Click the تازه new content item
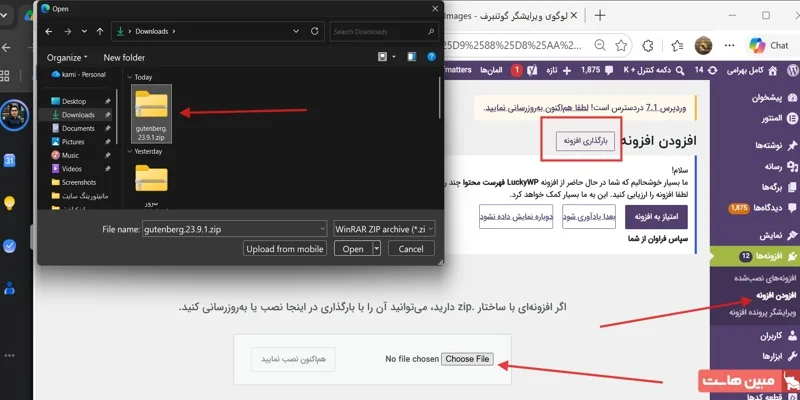Screen dimensions: 800x400 pyautogui.click(x=559, y=70)
